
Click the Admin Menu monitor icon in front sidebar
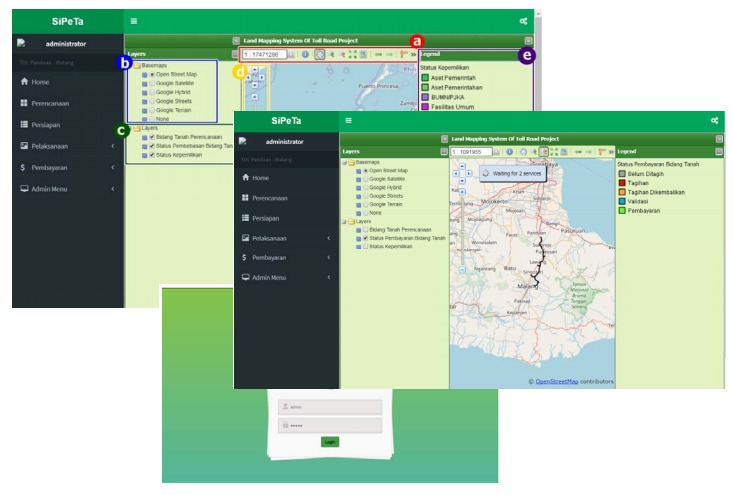coord(246,277)
